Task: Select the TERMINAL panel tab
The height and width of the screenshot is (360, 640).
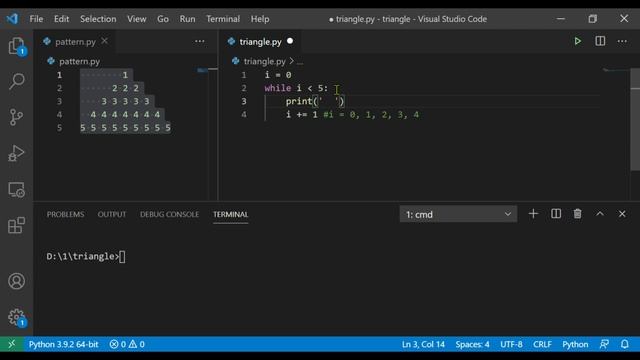Action: click(230, 214)
